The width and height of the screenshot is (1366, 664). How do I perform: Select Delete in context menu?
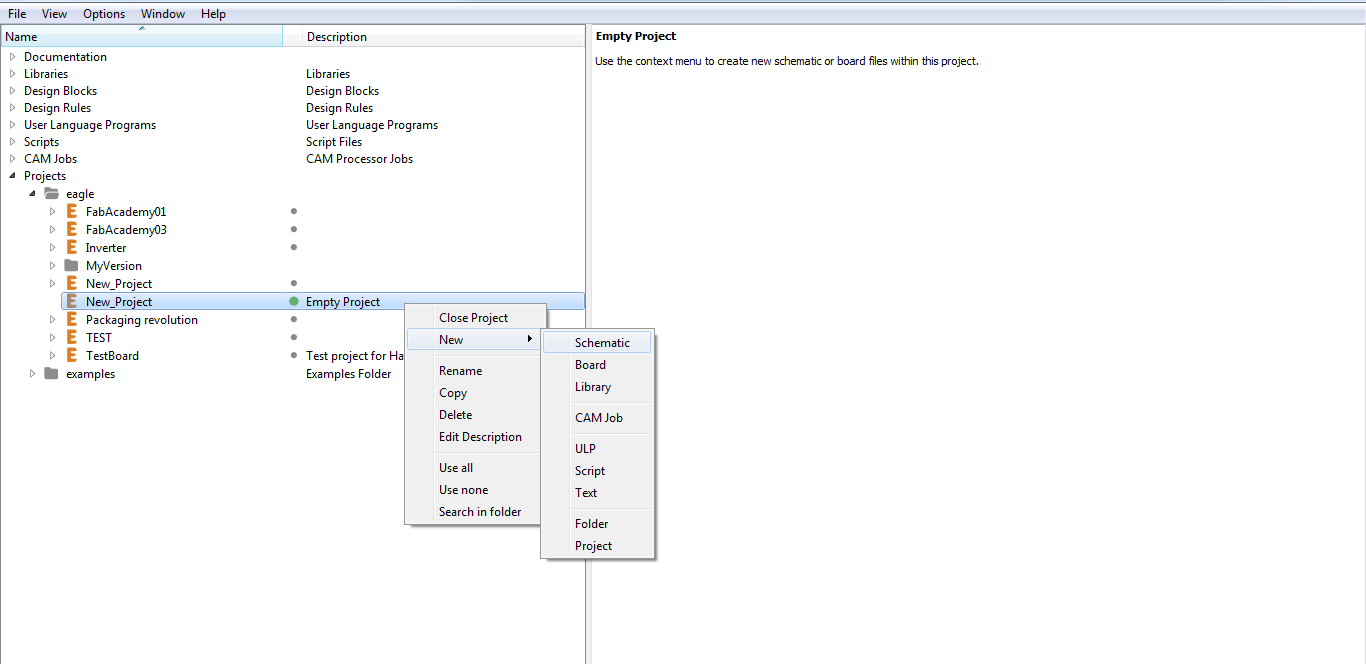[x=473, y=415]
